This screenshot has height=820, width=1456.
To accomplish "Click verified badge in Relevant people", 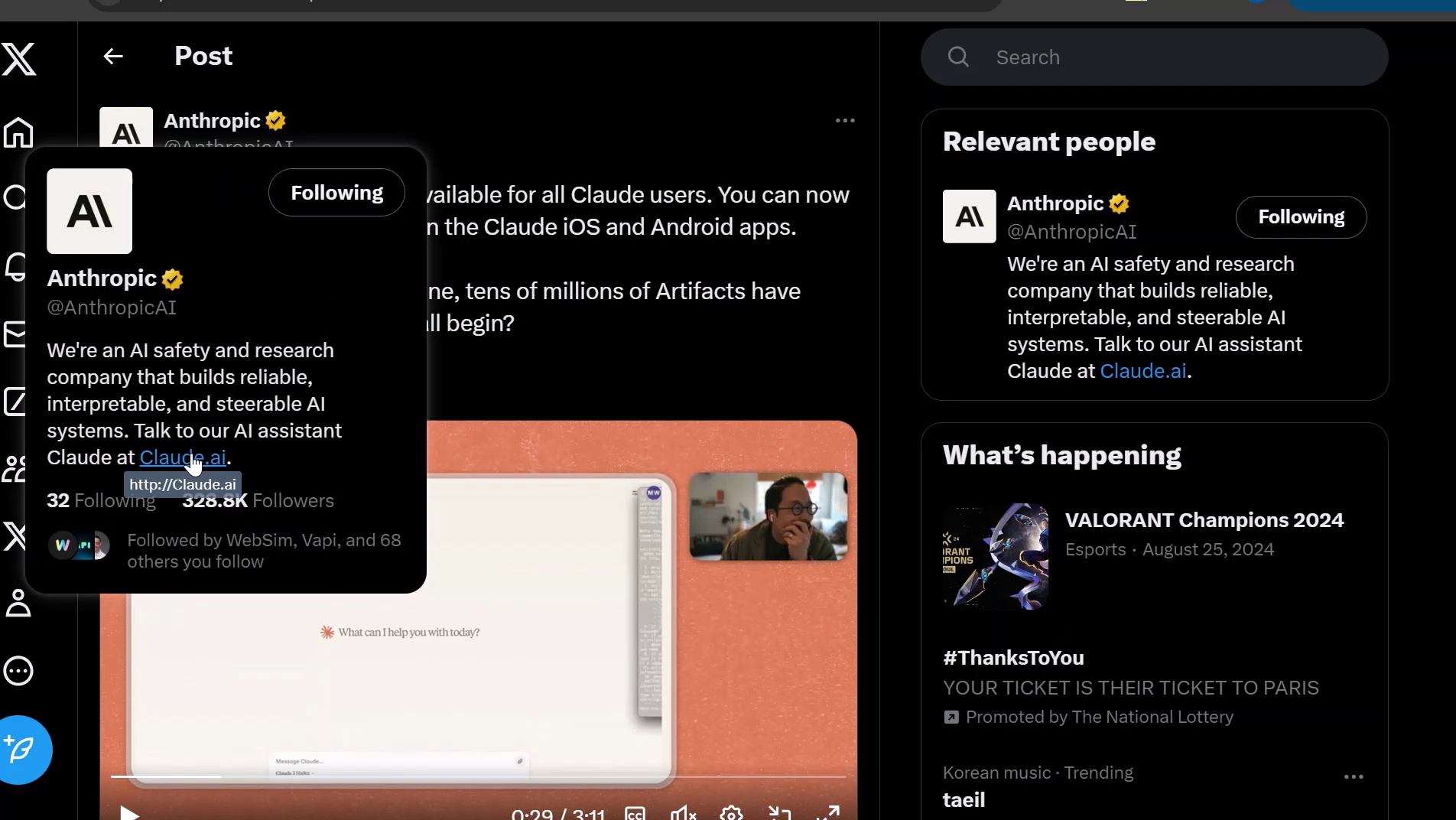I will pos(1120,204).
